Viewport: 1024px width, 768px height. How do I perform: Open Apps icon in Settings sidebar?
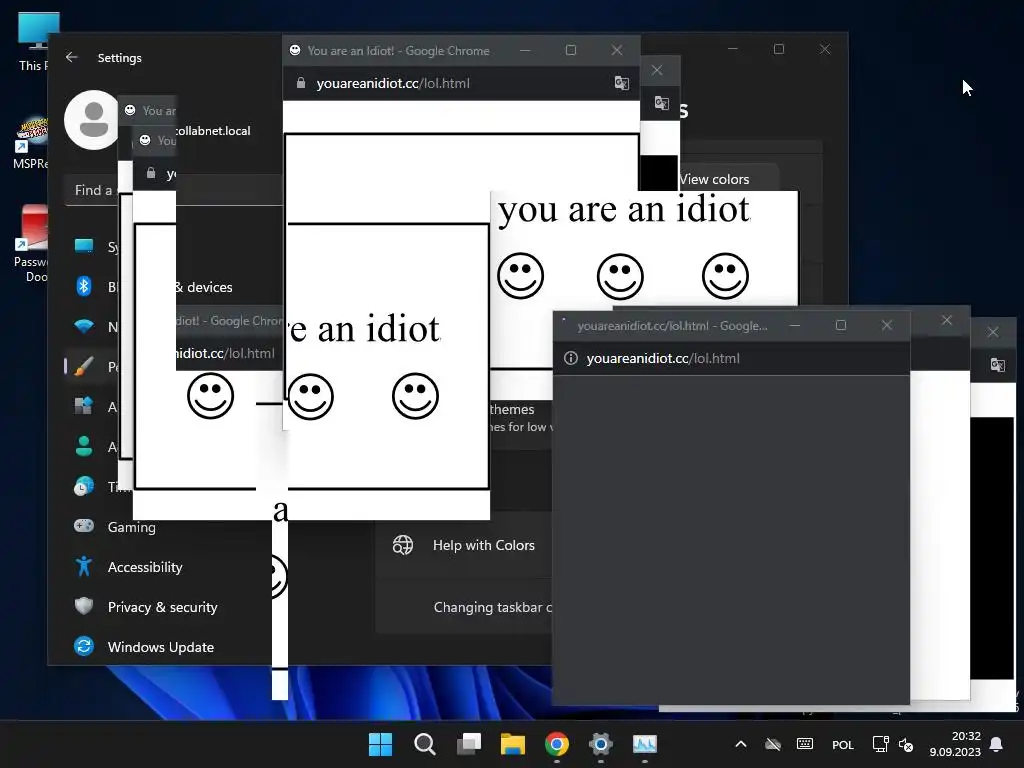[84, 406]
